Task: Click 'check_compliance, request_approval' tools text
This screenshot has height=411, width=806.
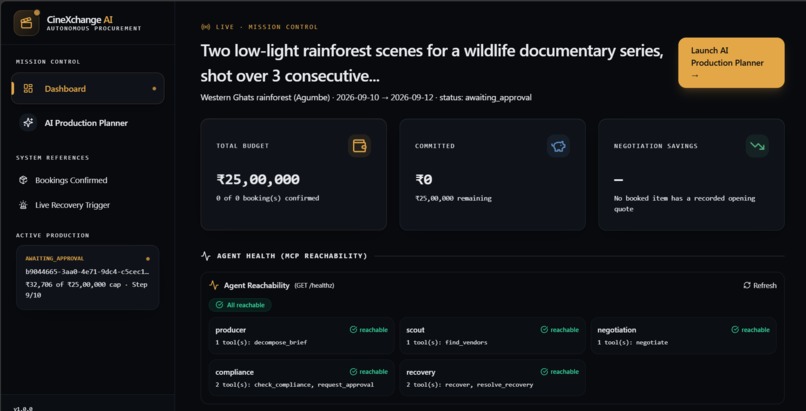Action: (x=314, y=384)
